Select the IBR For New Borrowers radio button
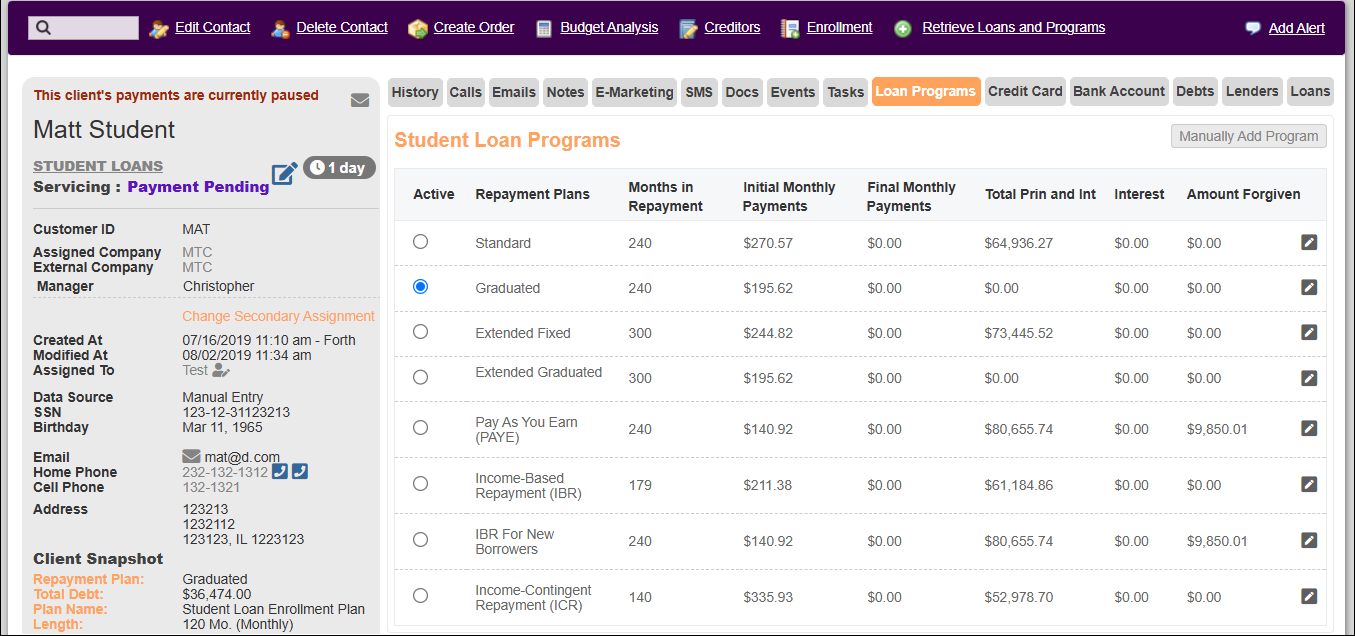Viewport: 1355px width, 636px height. 420,539
